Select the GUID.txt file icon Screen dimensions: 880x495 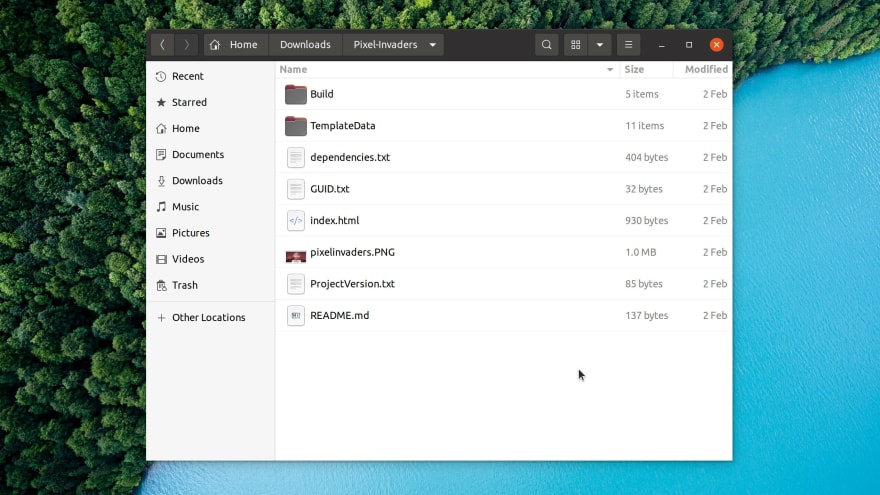pos(296,189)
